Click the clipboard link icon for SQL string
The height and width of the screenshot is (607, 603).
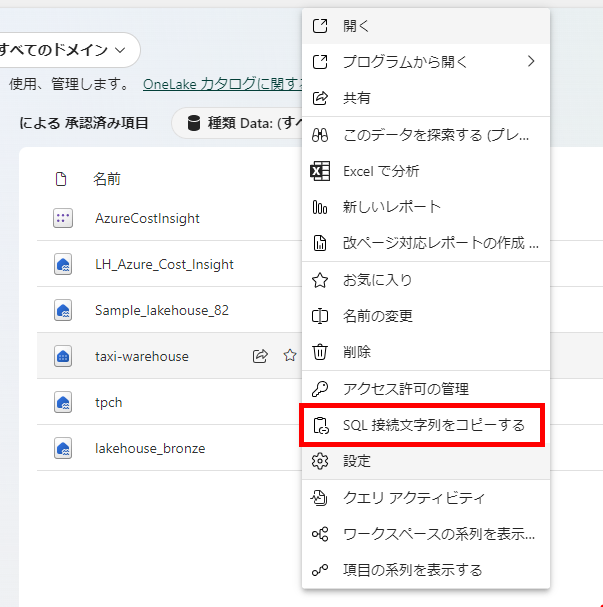[x=321, y=425]
